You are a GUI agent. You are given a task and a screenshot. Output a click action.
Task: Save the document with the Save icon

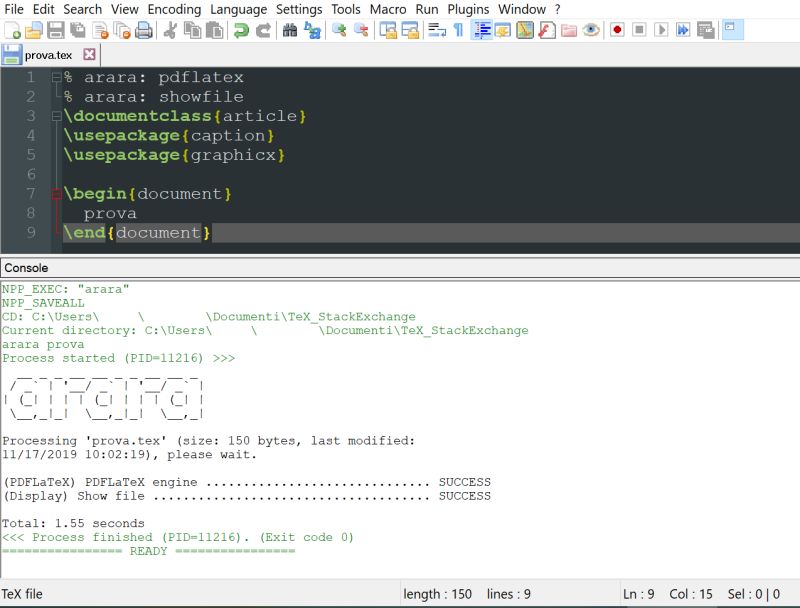pyautogui.click(x=56, y=30)
